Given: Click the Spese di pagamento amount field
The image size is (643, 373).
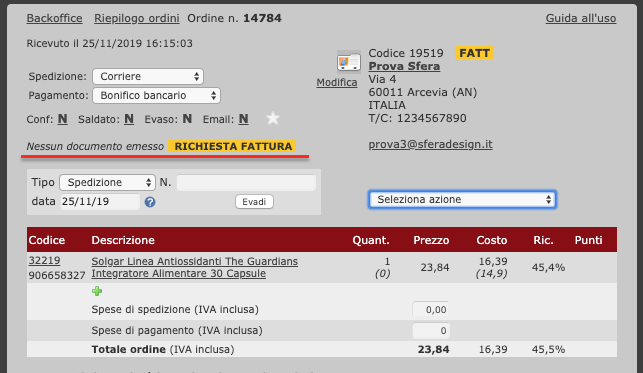Looking at the screenshot, I should (431, 331).
